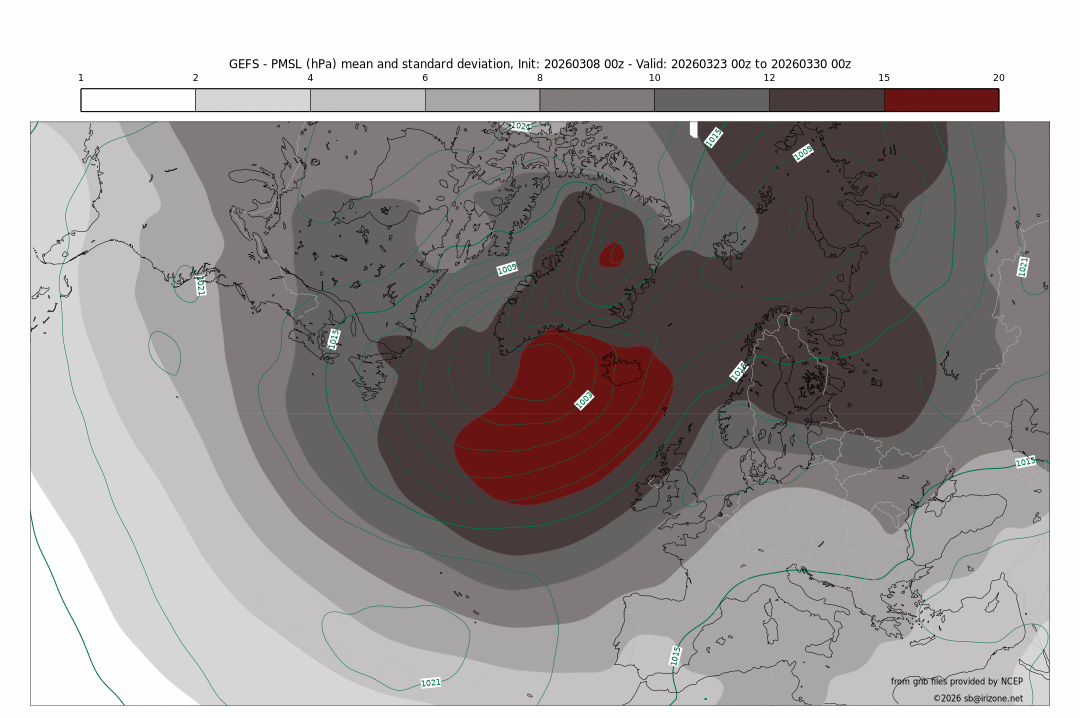
Task: Click the 10–12 colorbar segment
Action: click(711, 100)
